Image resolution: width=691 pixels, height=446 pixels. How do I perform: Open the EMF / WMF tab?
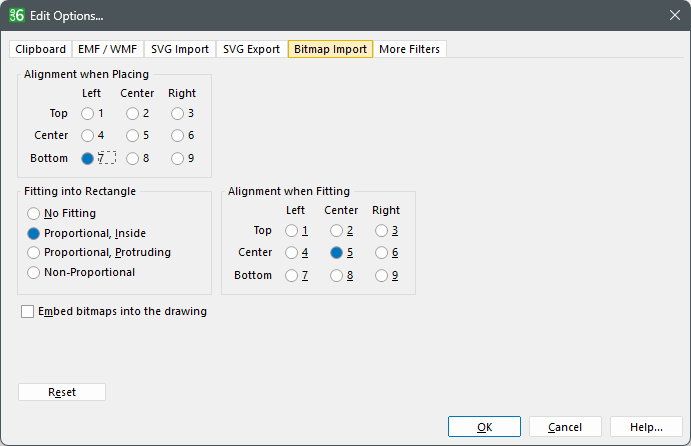(108, 49)
